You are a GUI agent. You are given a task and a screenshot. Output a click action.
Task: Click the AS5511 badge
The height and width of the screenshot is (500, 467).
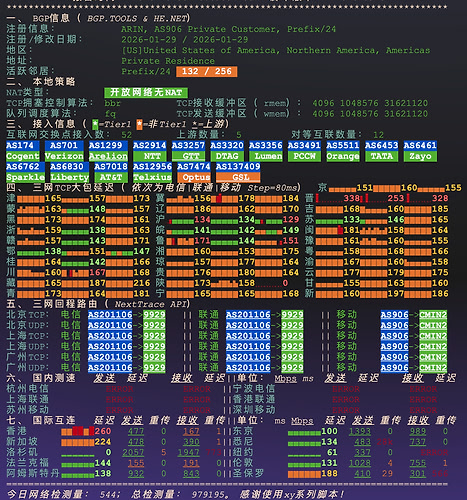coord(343,145)
